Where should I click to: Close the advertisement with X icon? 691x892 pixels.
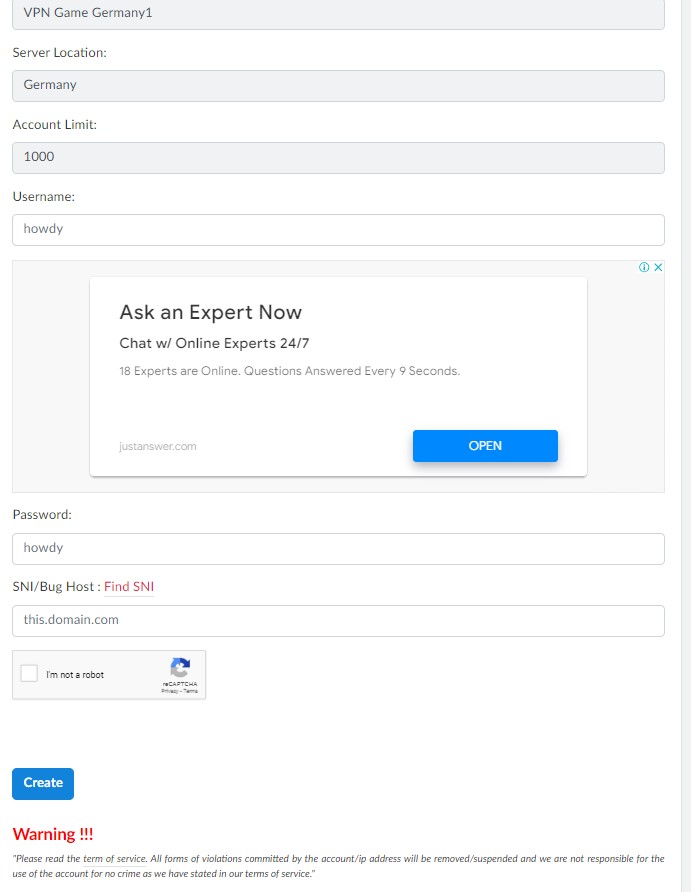tap(658, 267)
